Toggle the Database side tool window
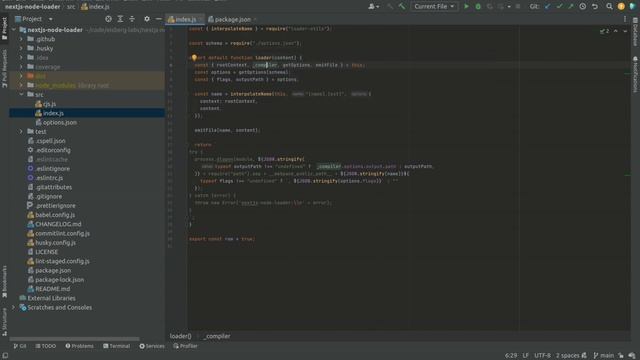This screenshot has width=640, height=360. click(x=635, y=32)
